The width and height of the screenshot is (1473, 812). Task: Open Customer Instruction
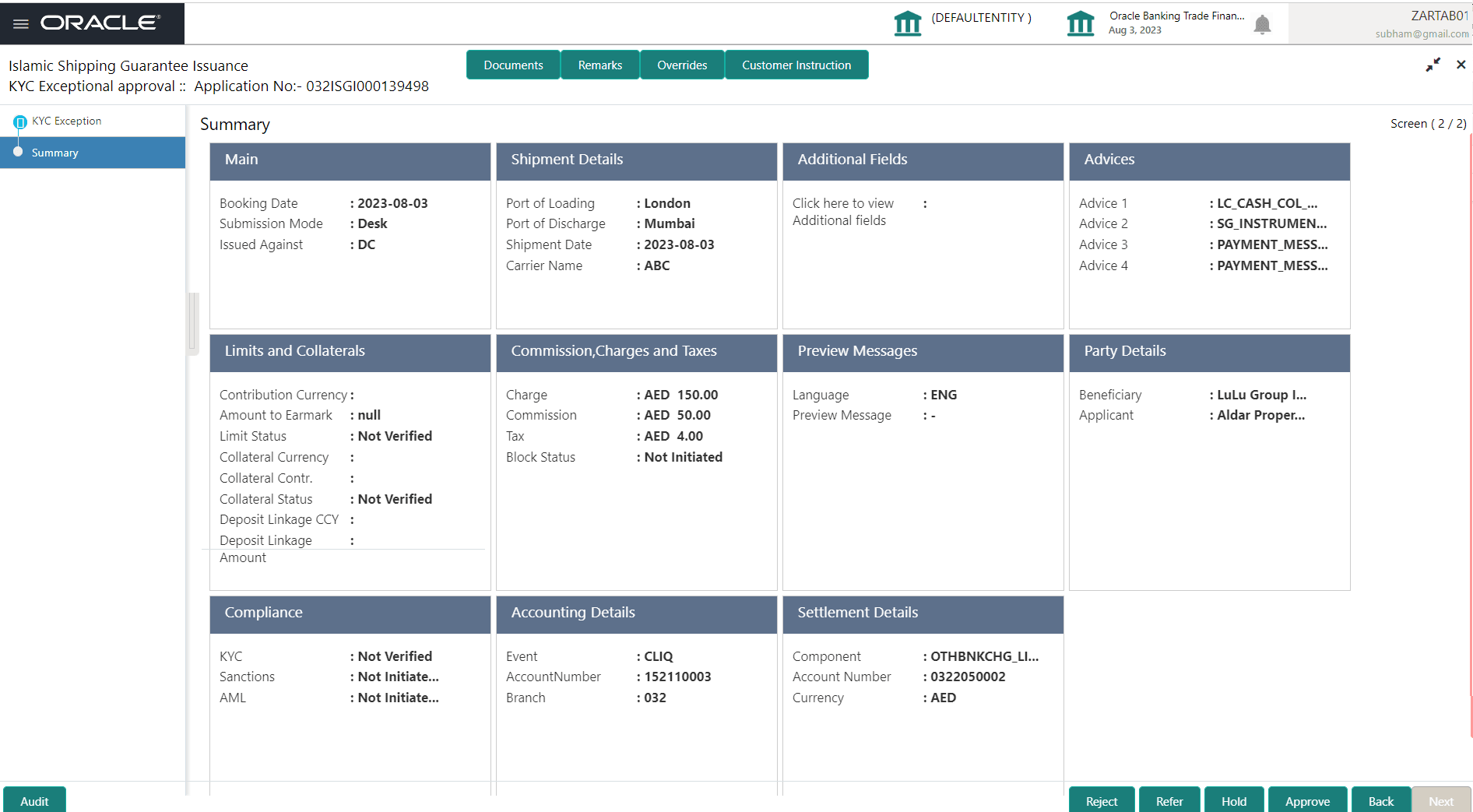click(x=796, y=65)
